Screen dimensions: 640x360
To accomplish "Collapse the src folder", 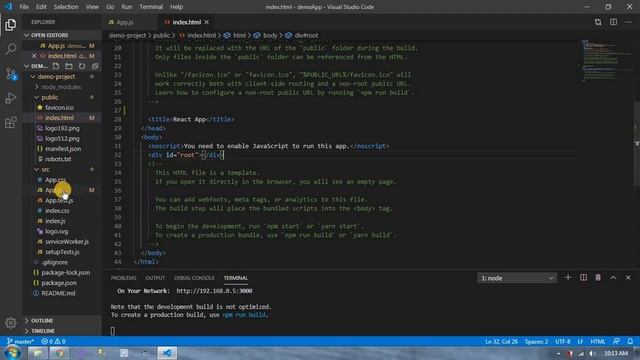I will coord(45,169).
